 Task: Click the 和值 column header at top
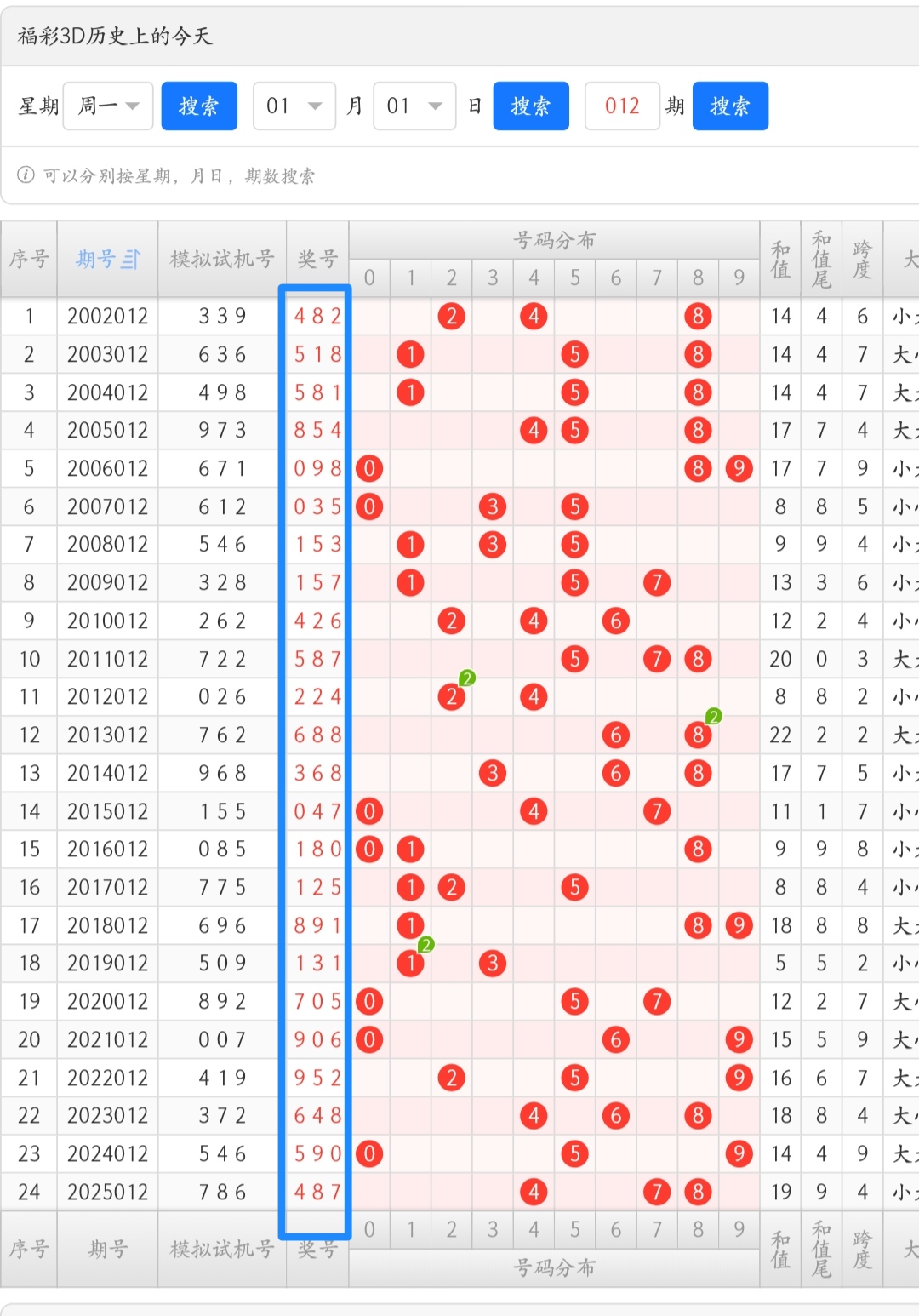780,259
